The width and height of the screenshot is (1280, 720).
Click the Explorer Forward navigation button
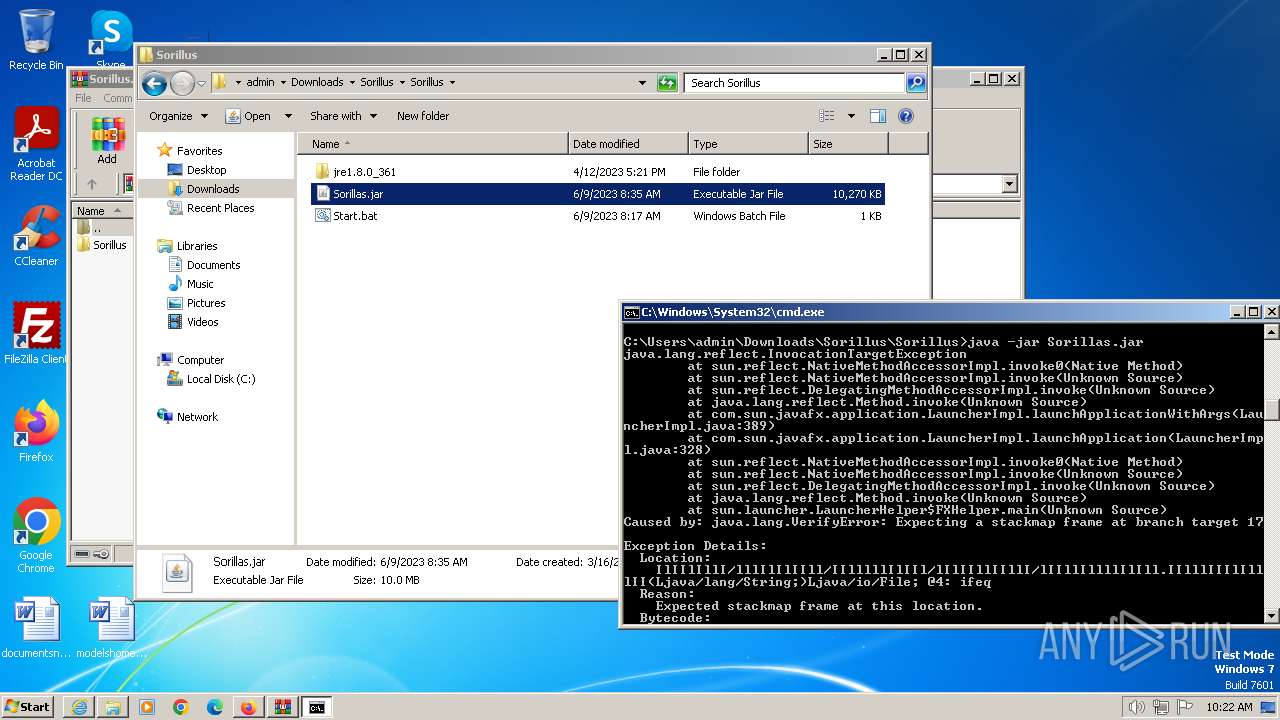click(182, 83)
